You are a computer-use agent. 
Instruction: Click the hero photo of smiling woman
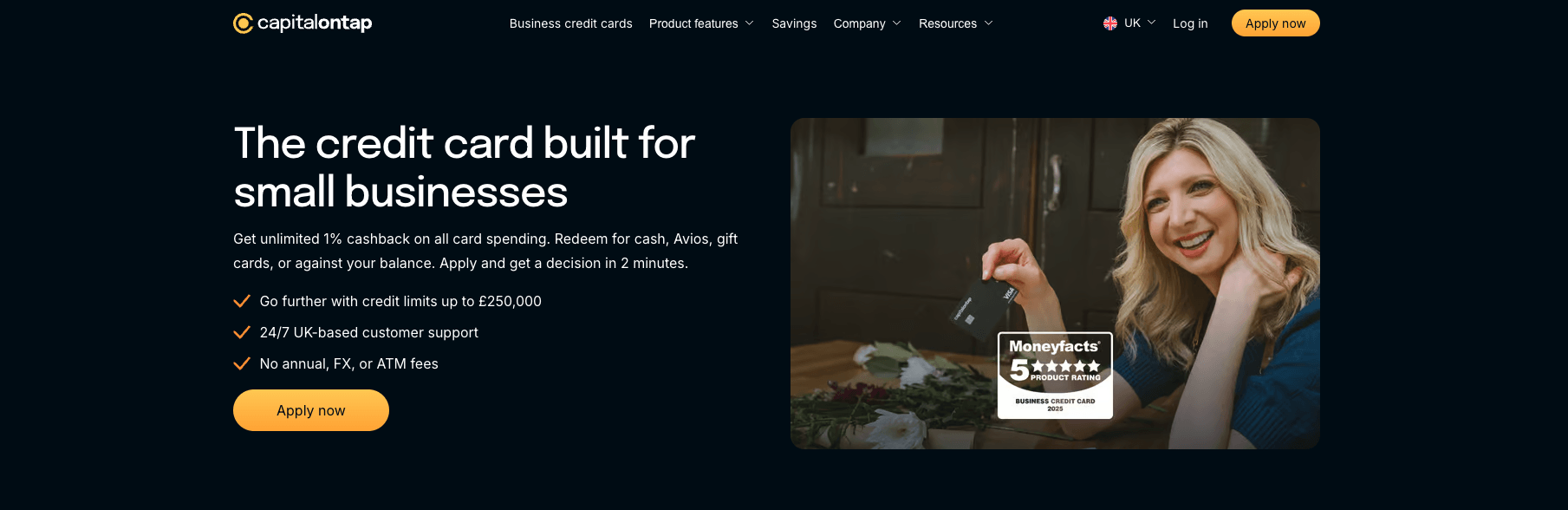click(1055, 284)
